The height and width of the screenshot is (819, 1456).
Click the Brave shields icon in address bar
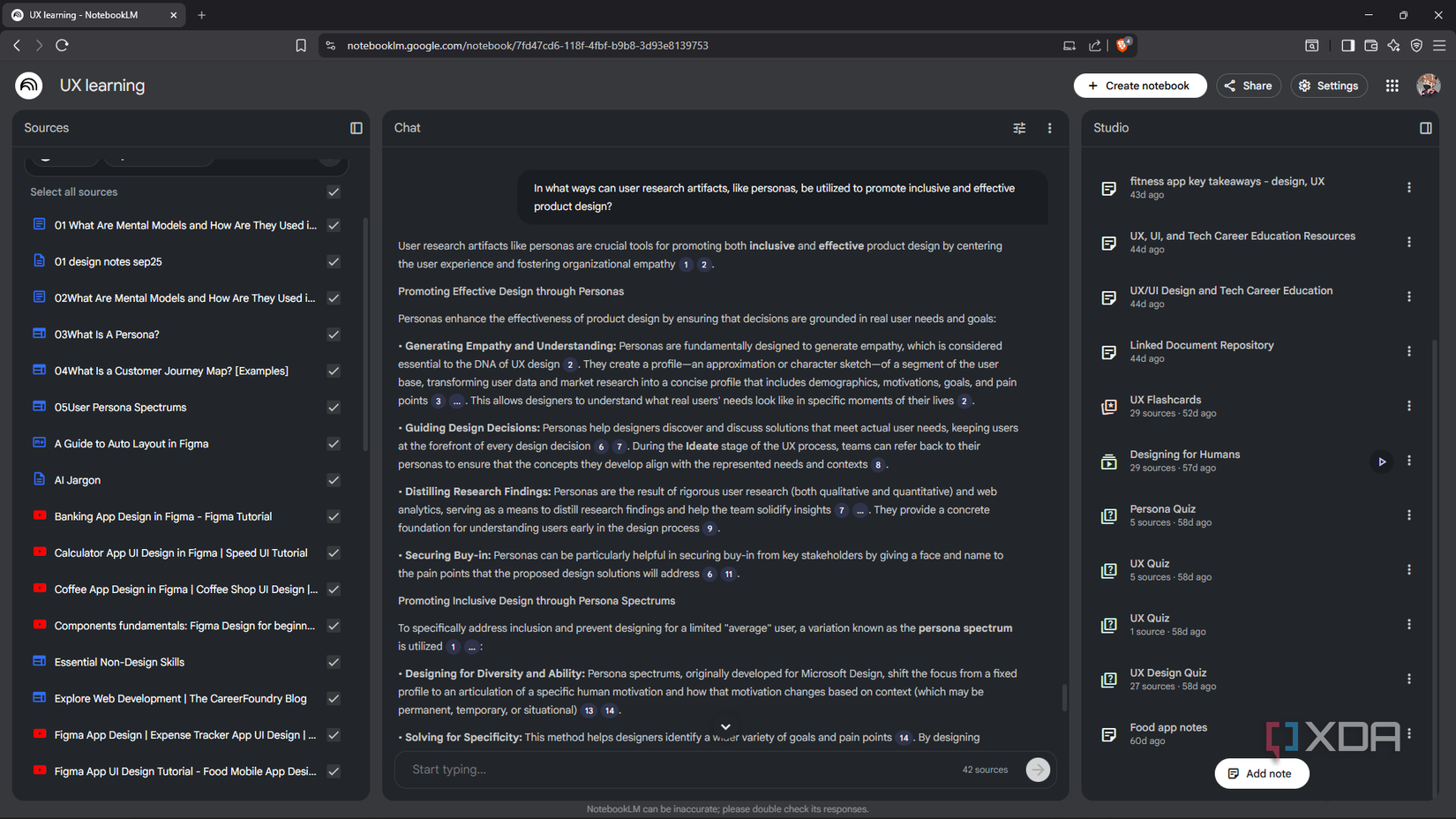(x=1123, y=45)
